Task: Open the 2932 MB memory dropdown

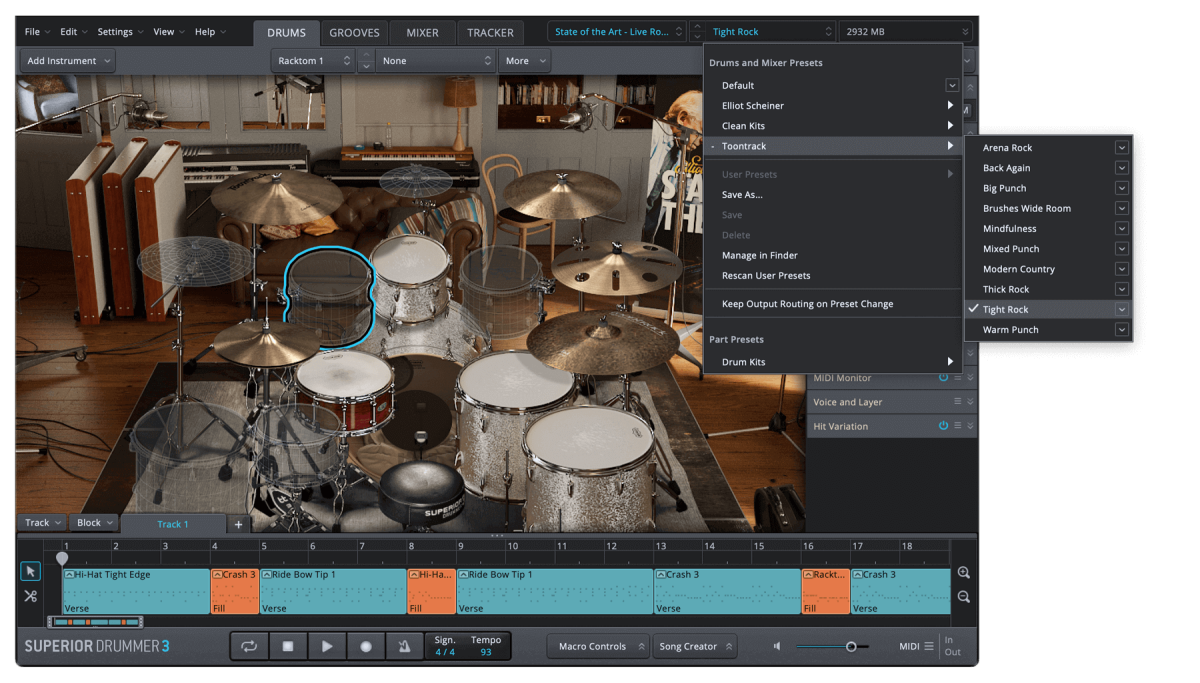Action: tap(905, 32)
